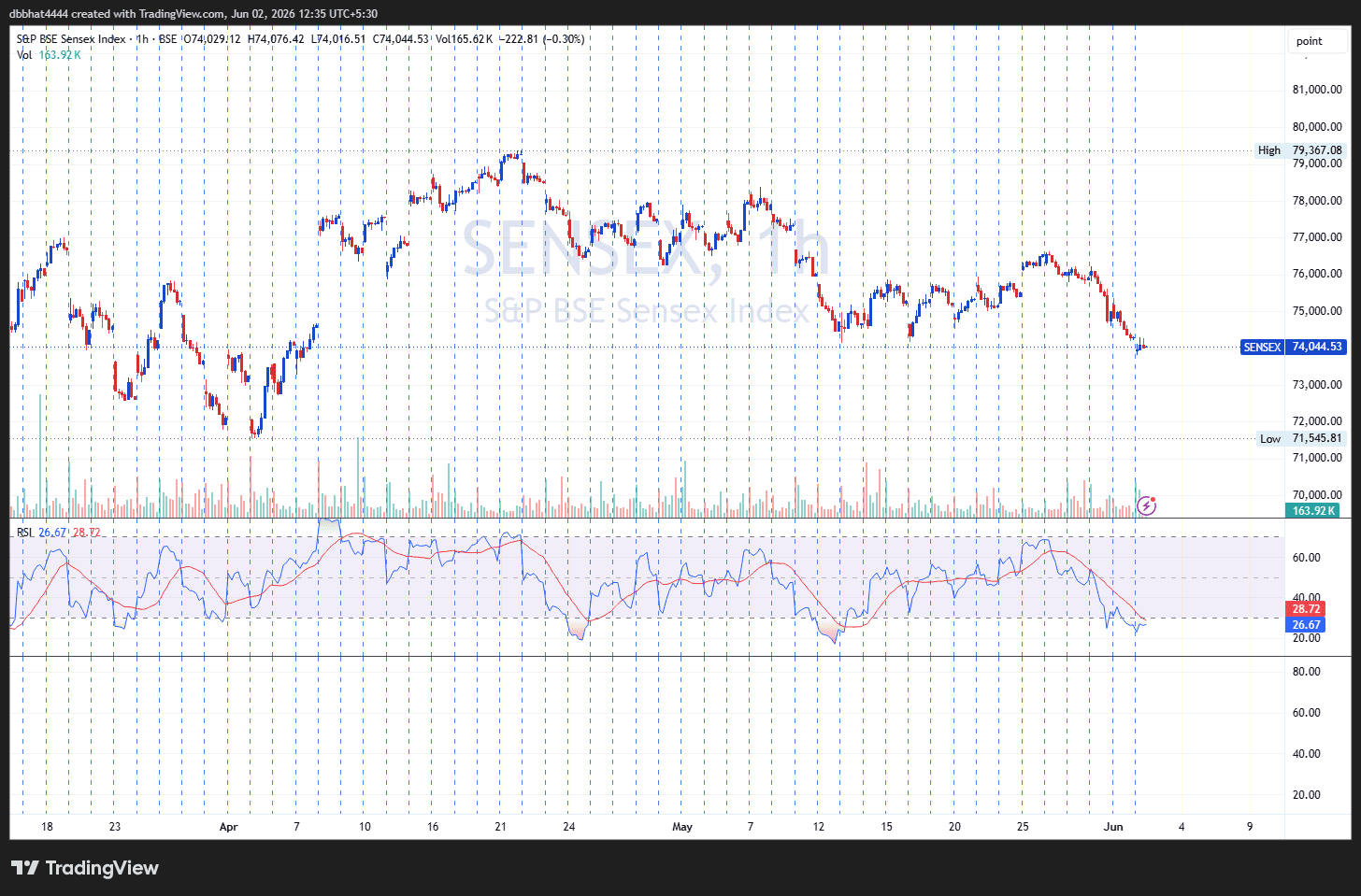Click the red 28.72 RSI-MA value tag
Image resolution: width=1361 pixels, height=896 pixels.
click(1306, 609)
